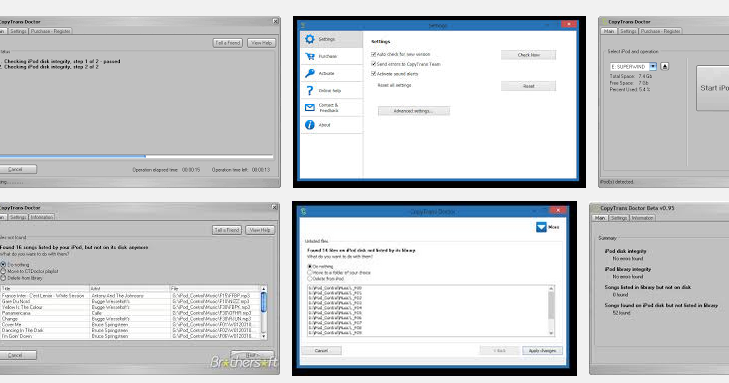Select Do nothing in the songs not found window

(x=3, y=264)
